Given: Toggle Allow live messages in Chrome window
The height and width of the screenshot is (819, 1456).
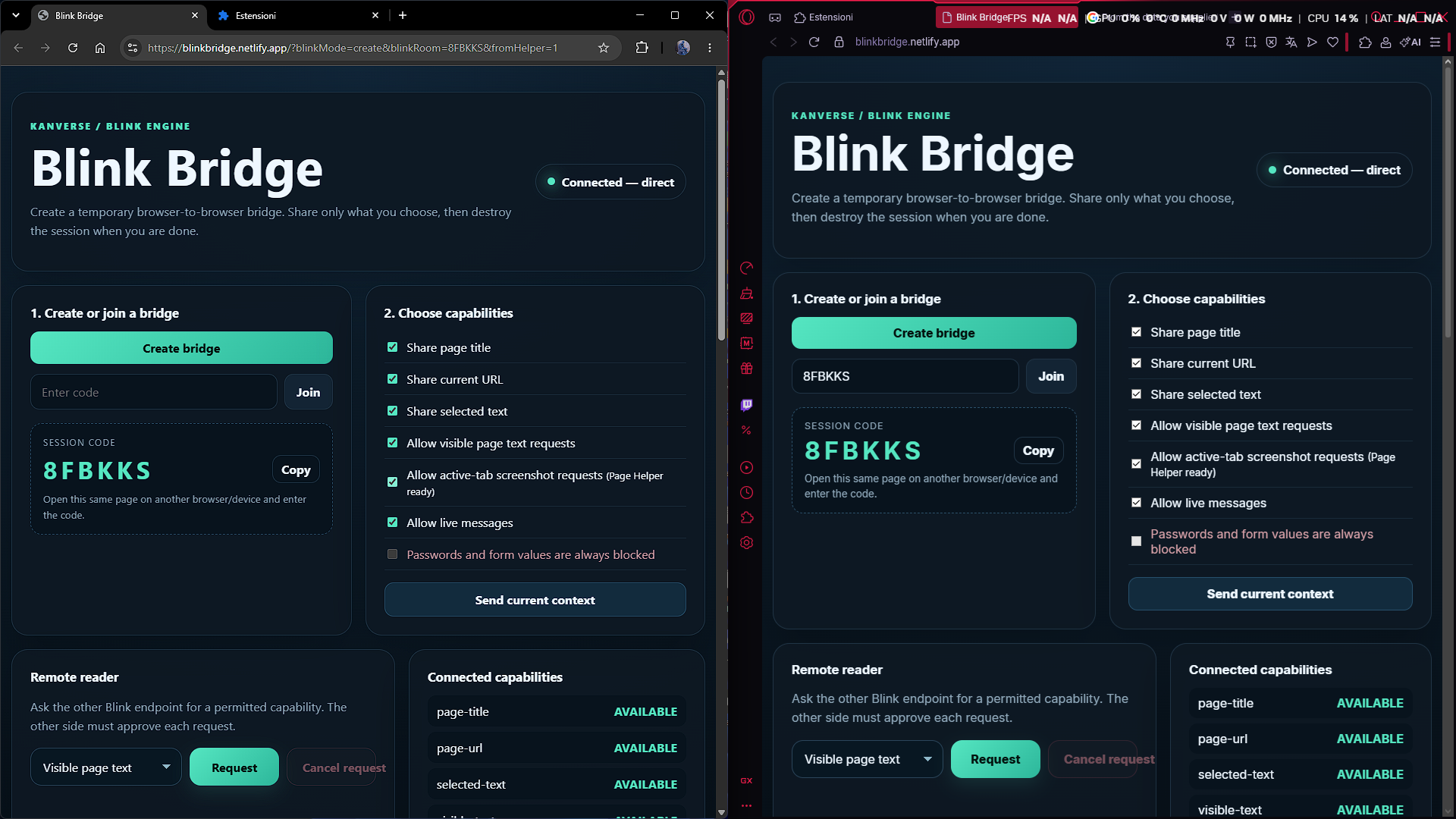Looking at the screenshot, I should pos(392,522).
